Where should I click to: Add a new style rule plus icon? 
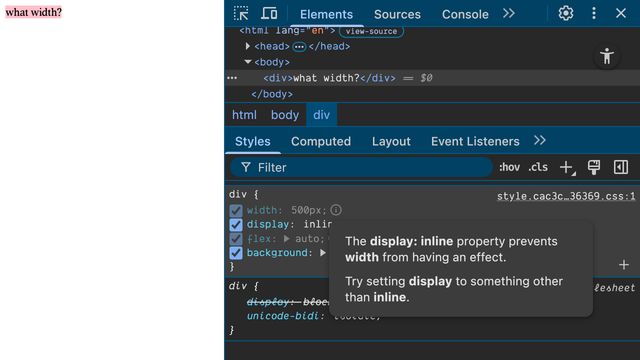[567, 167]
